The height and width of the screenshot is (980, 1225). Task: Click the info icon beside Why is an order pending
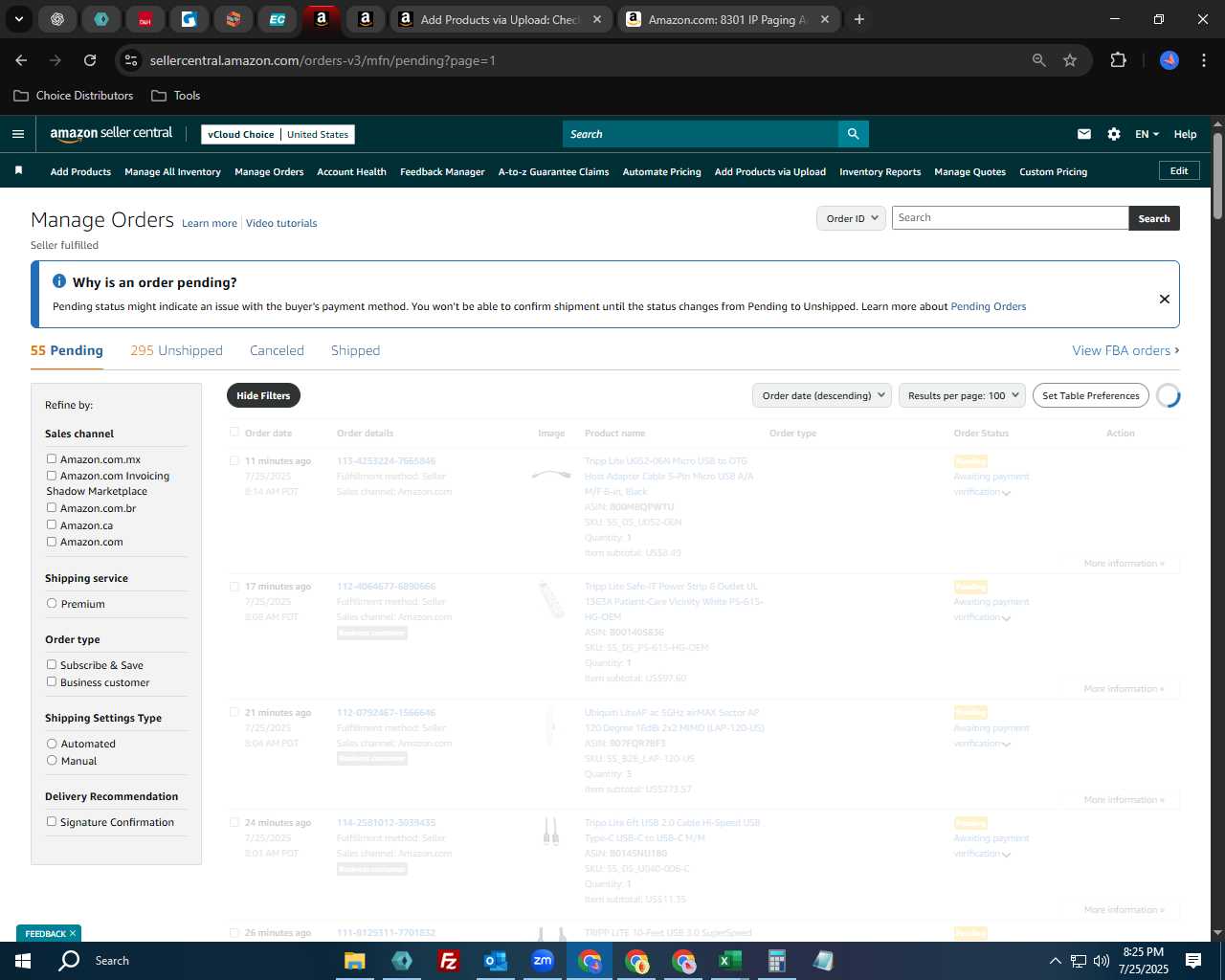tap(59, 281)
